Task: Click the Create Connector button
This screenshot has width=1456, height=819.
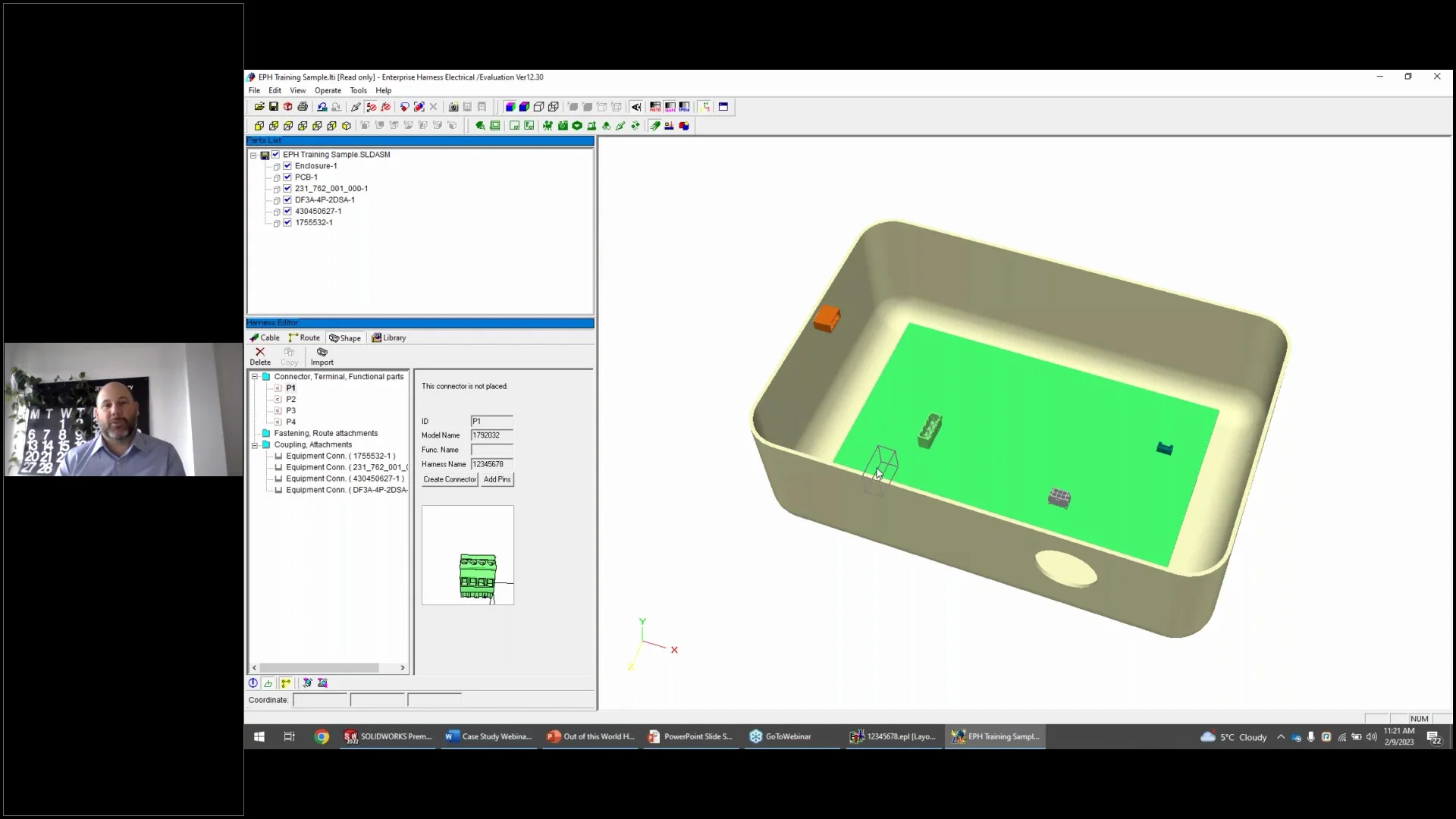Action: (450, 479)
